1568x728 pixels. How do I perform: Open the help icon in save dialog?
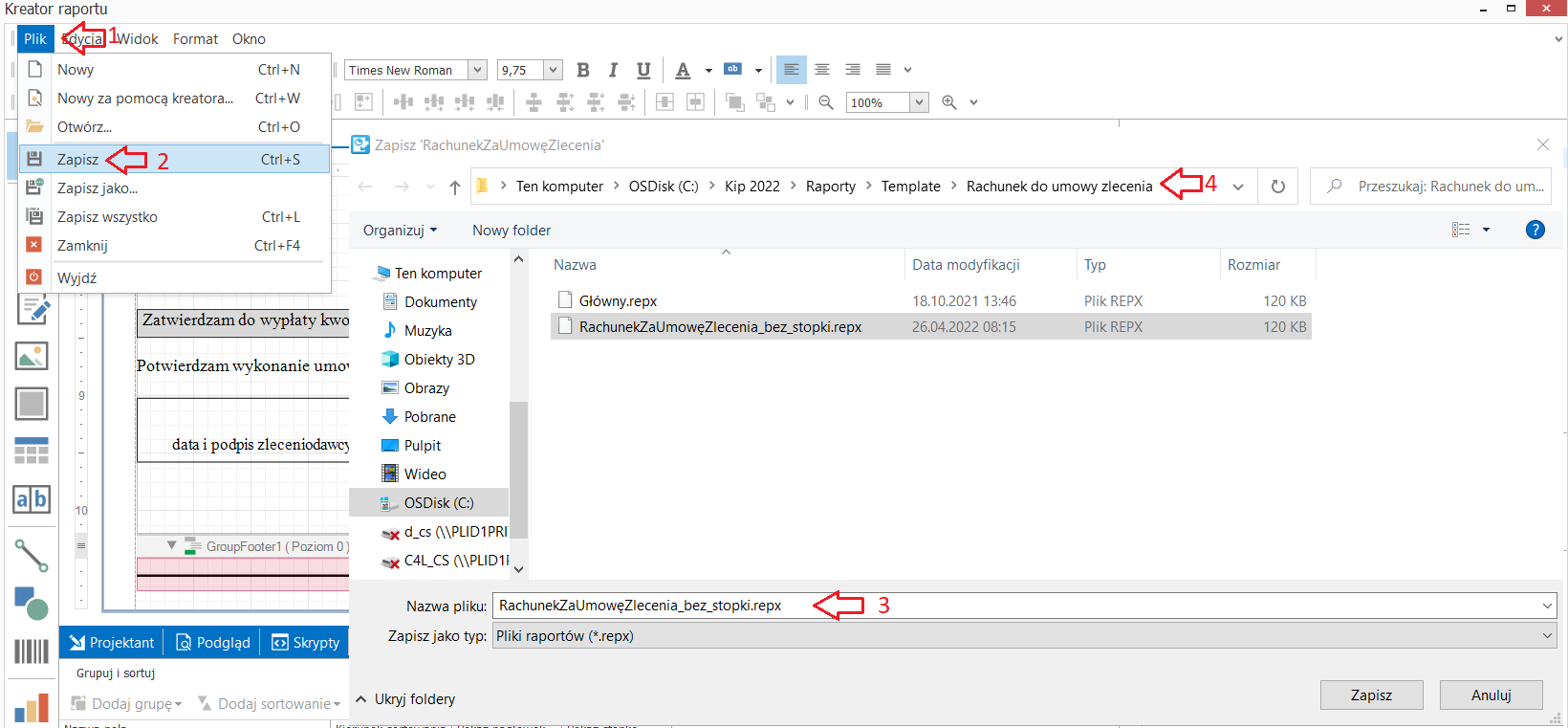click(x=1535, y=230)
